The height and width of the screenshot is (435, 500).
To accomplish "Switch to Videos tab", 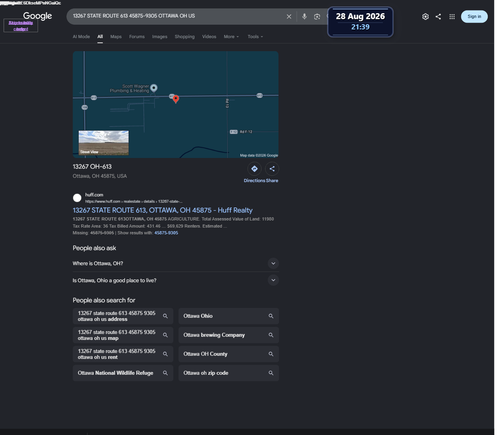I will click(209, 37).
